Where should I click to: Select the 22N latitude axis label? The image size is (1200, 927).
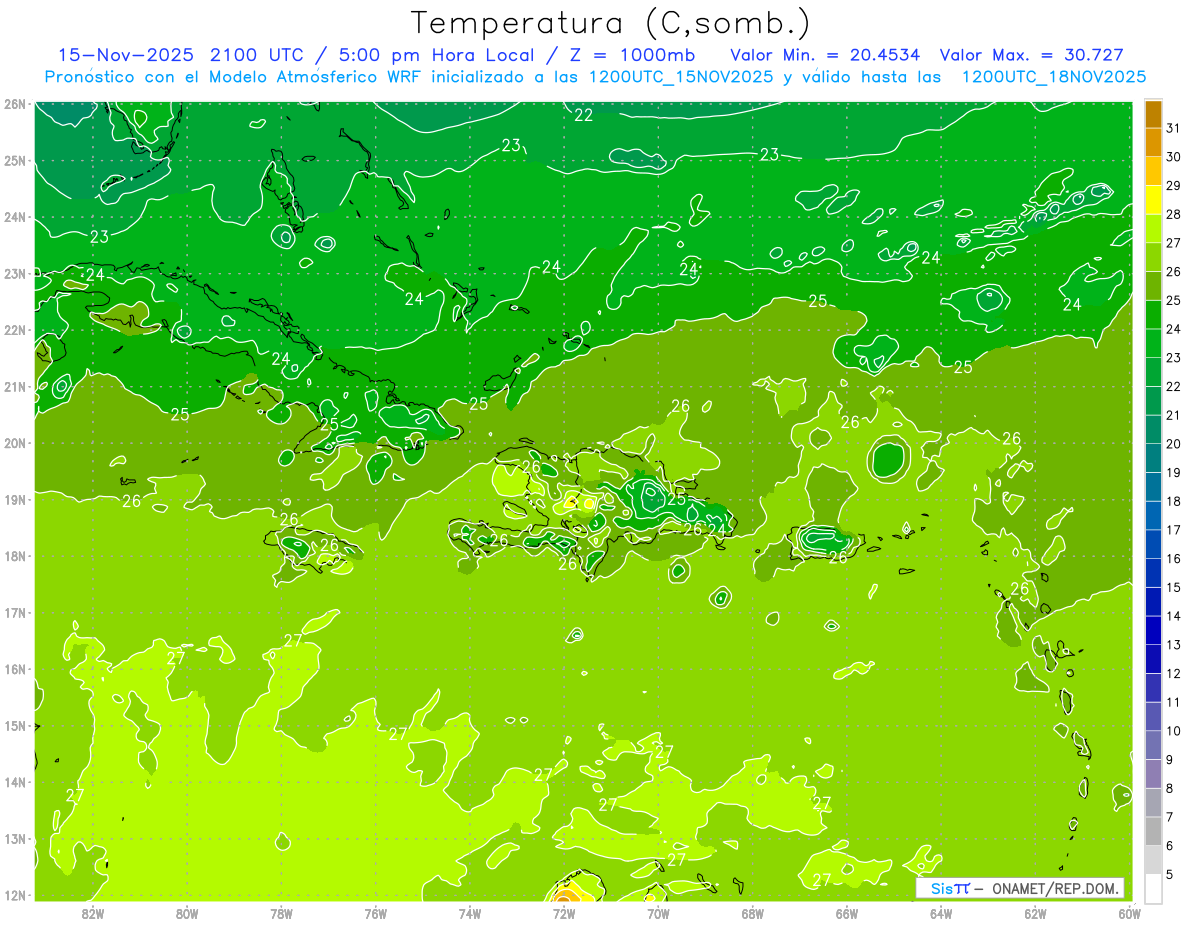point(14,330)
